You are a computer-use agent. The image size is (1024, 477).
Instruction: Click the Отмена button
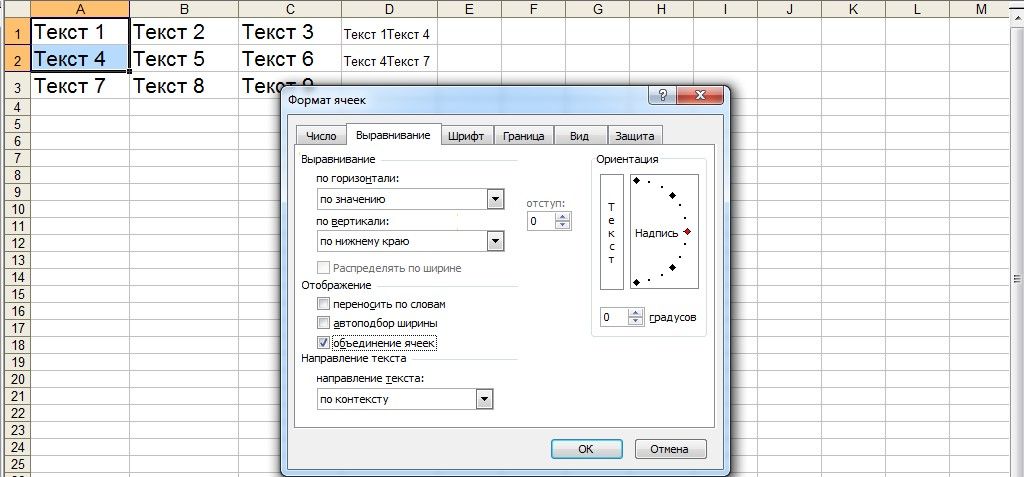pos(668,449)
